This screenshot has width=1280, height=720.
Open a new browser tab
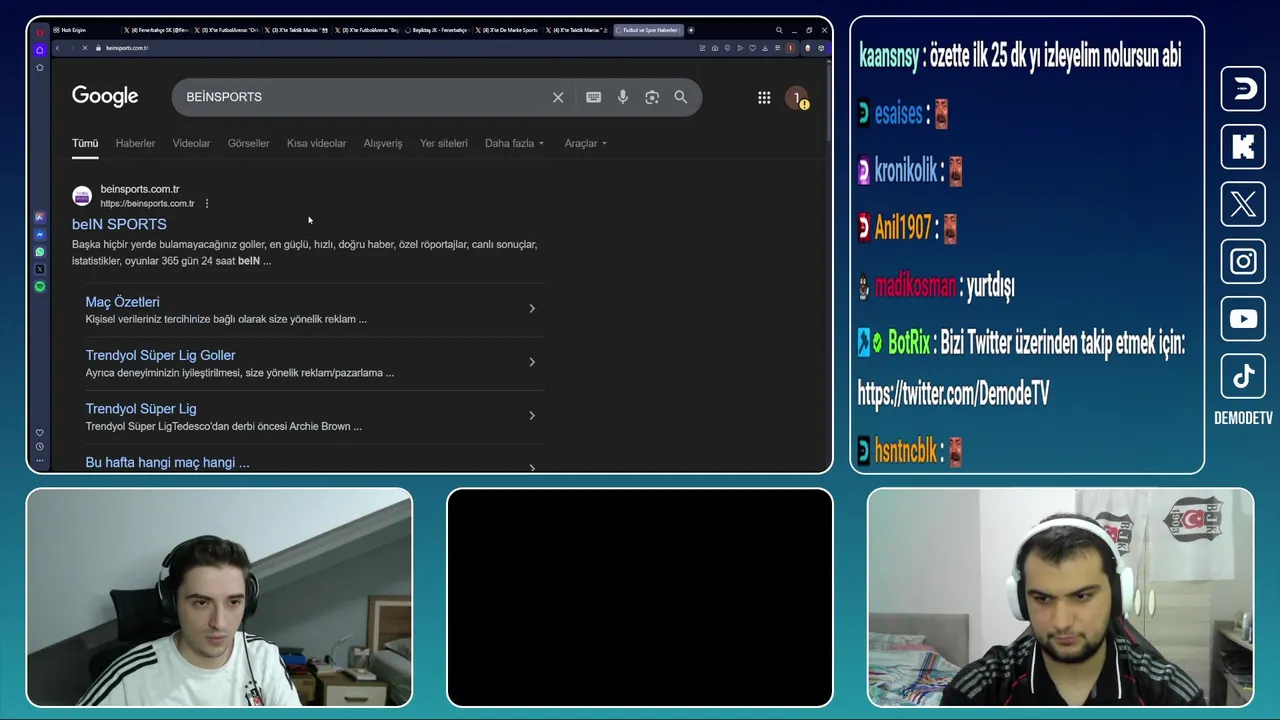(x=691, y=30)
